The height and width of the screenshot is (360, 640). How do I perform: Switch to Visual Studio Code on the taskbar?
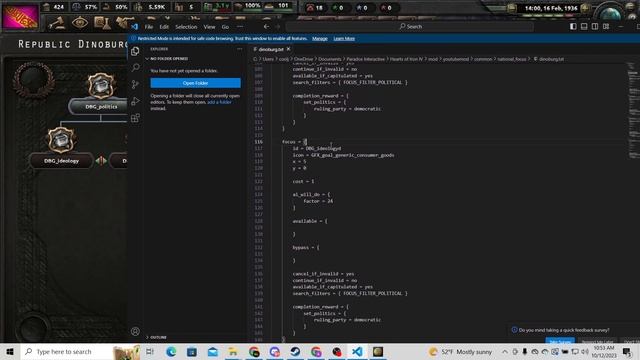357,351
